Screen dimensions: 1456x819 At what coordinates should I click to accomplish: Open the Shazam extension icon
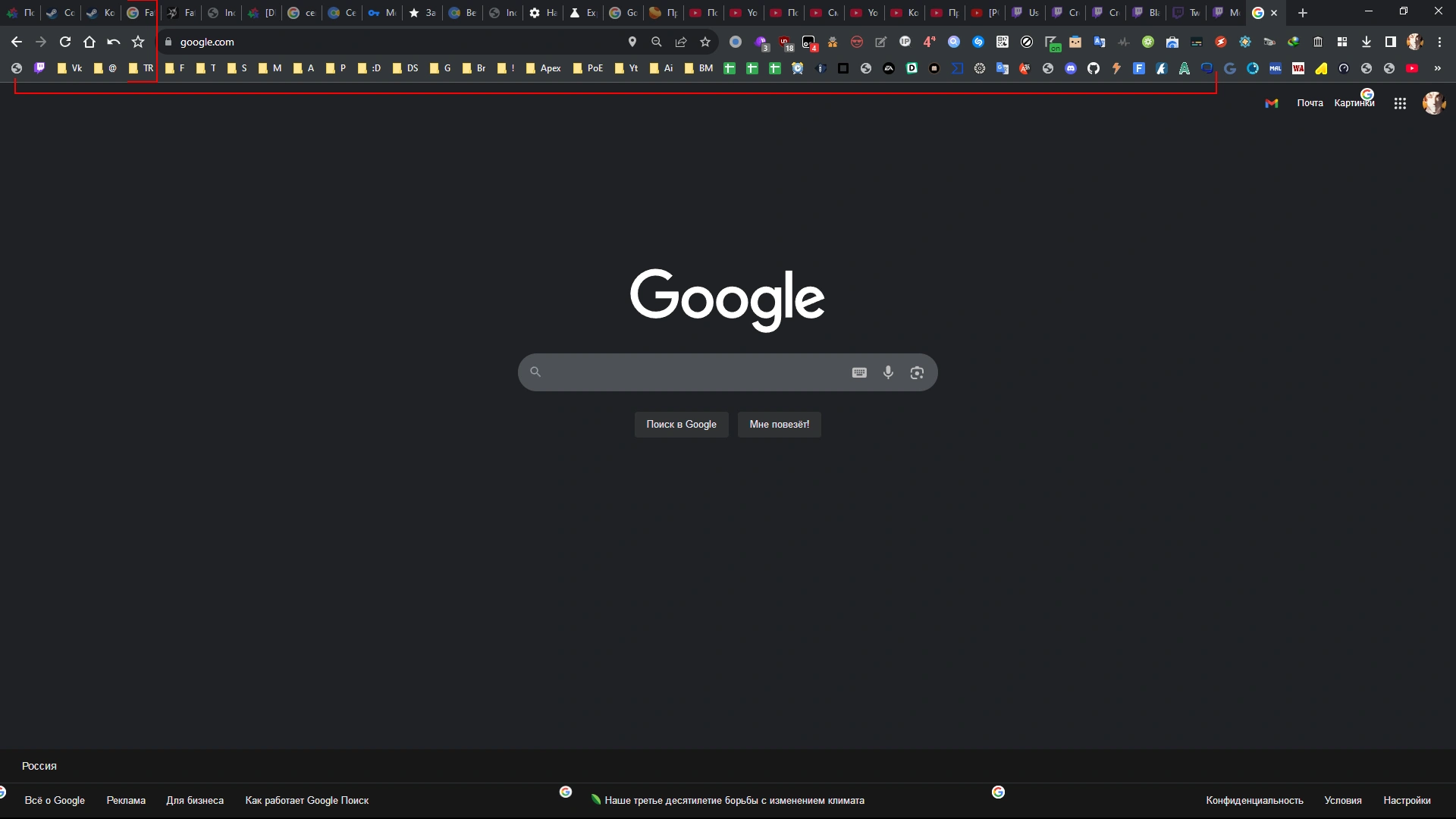click(978, 42)
